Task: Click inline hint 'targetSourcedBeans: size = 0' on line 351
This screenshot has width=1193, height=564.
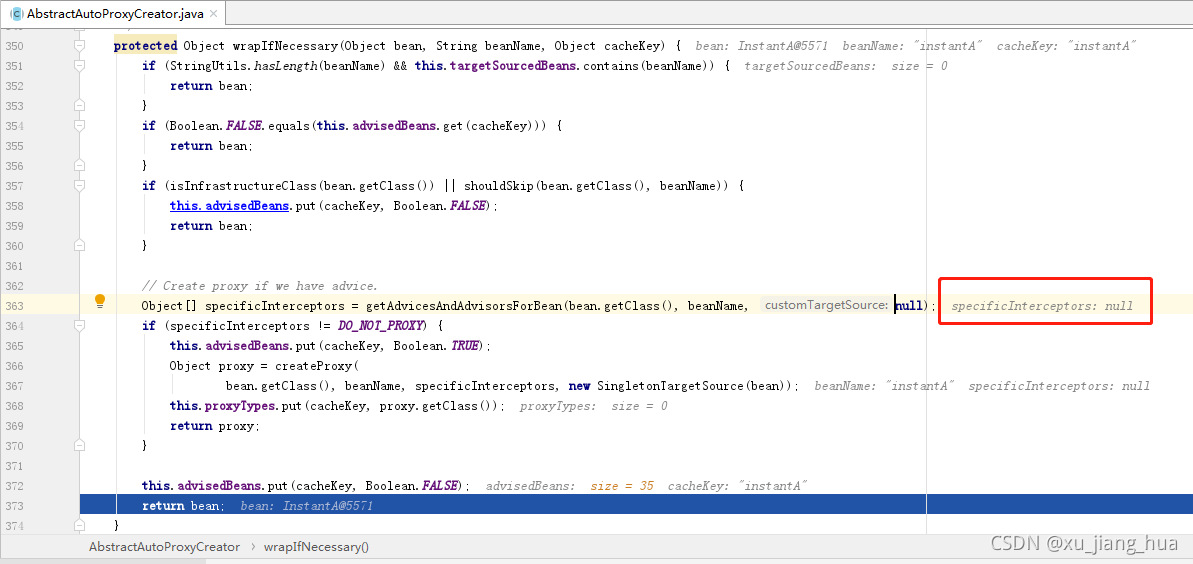Action: 846,66
